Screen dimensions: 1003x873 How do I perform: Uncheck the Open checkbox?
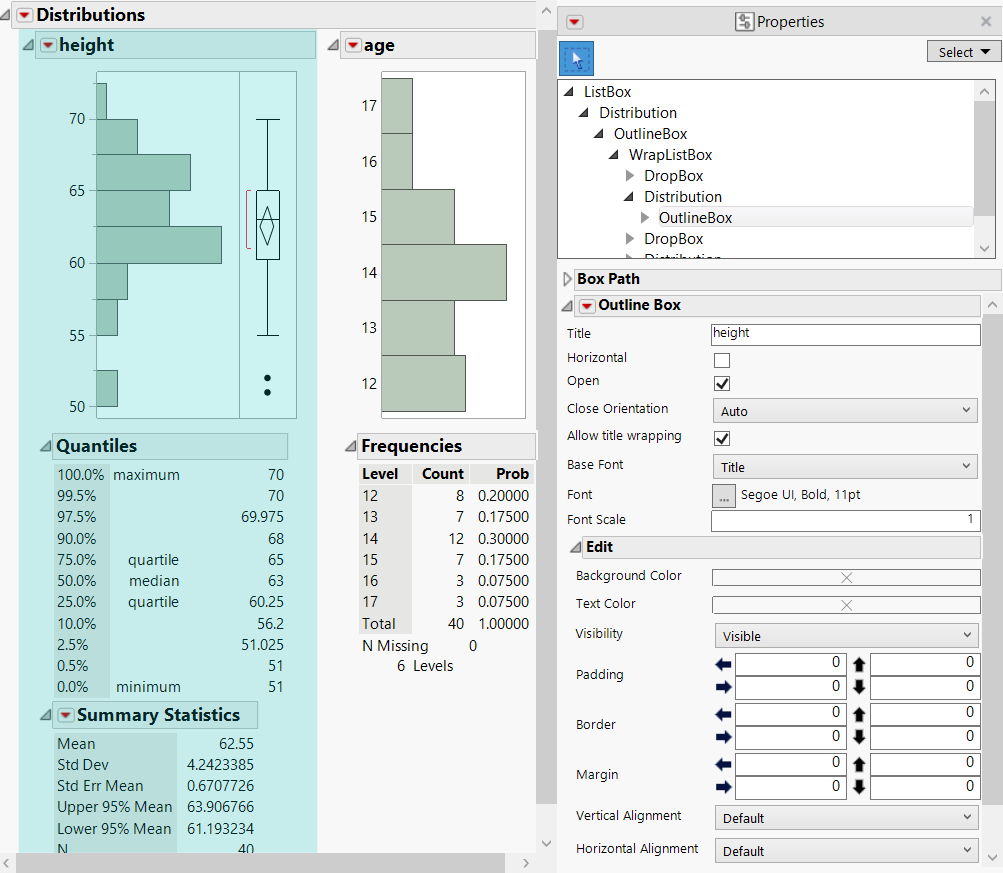[x=721, y=383]
